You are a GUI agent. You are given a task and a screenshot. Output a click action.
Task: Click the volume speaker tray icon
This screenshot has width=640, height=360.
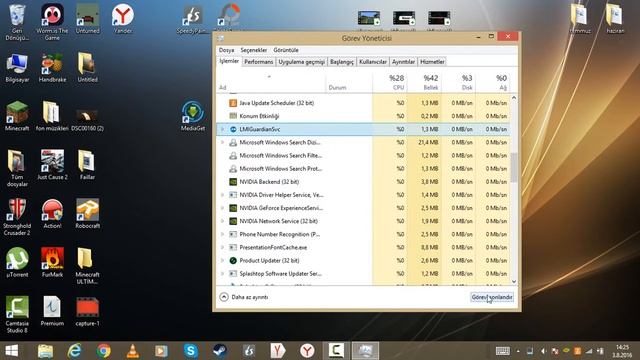pos(543,351)
